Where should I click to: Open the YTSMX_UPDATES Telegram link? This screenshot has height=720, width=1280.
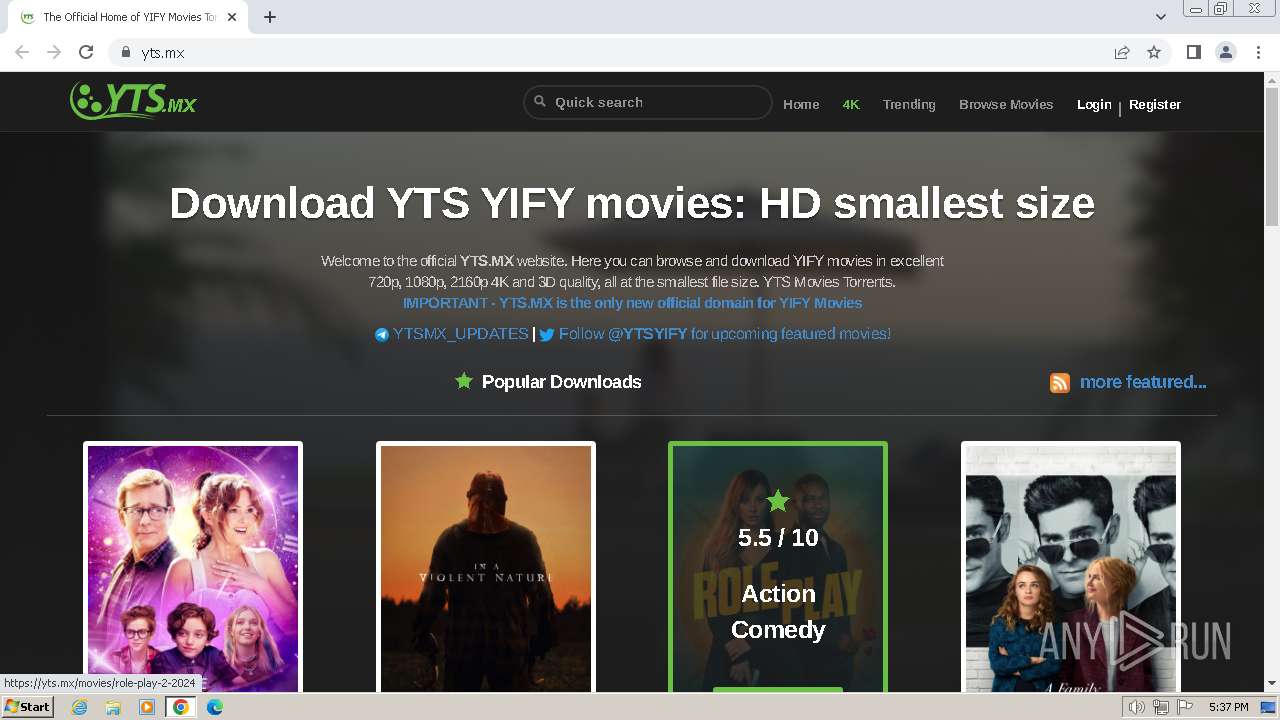[x=460, y=334]
